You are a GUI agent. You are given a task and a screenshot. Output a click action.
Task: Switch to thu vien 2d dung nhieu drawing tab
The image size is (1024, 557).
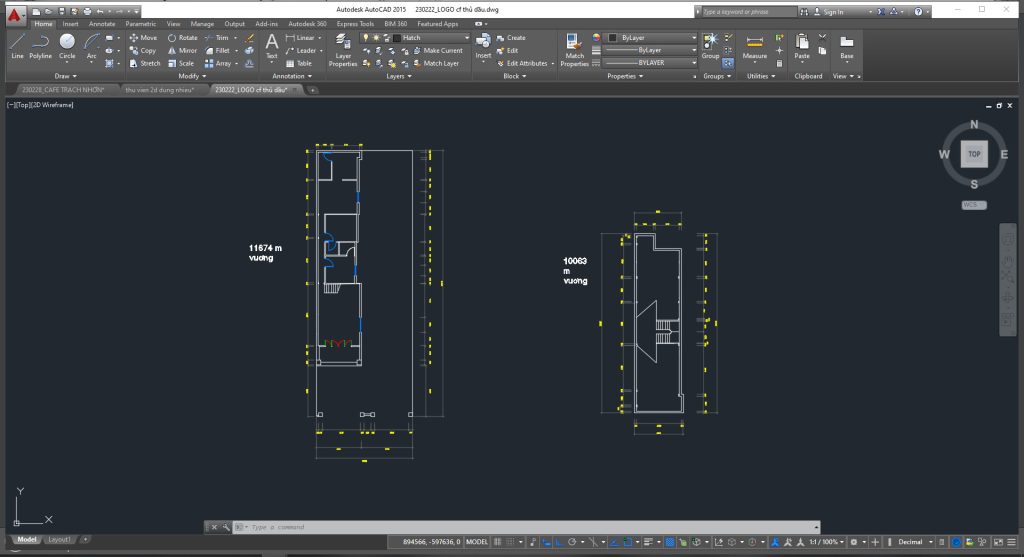pos(160,90)
